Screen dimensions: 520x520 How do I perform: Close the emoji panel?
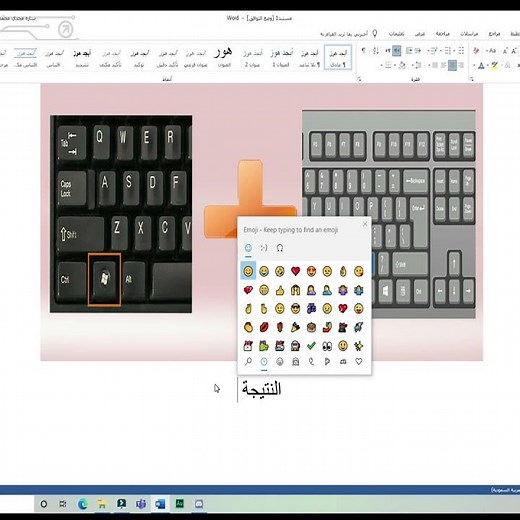[x=365, y=224]
